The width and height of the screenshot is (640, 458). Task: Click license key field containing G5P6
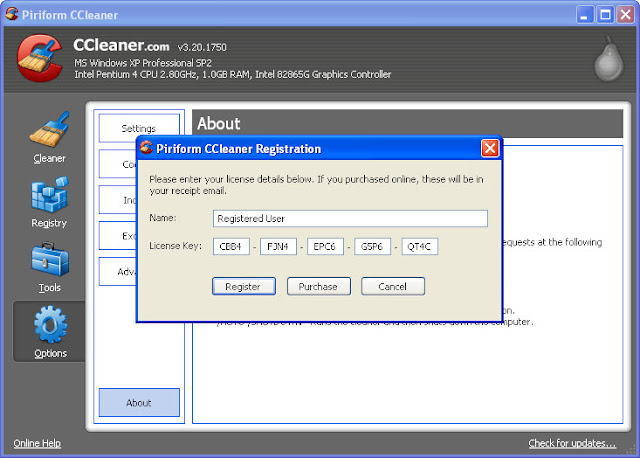pyautogui.click(x=372, y=247)
